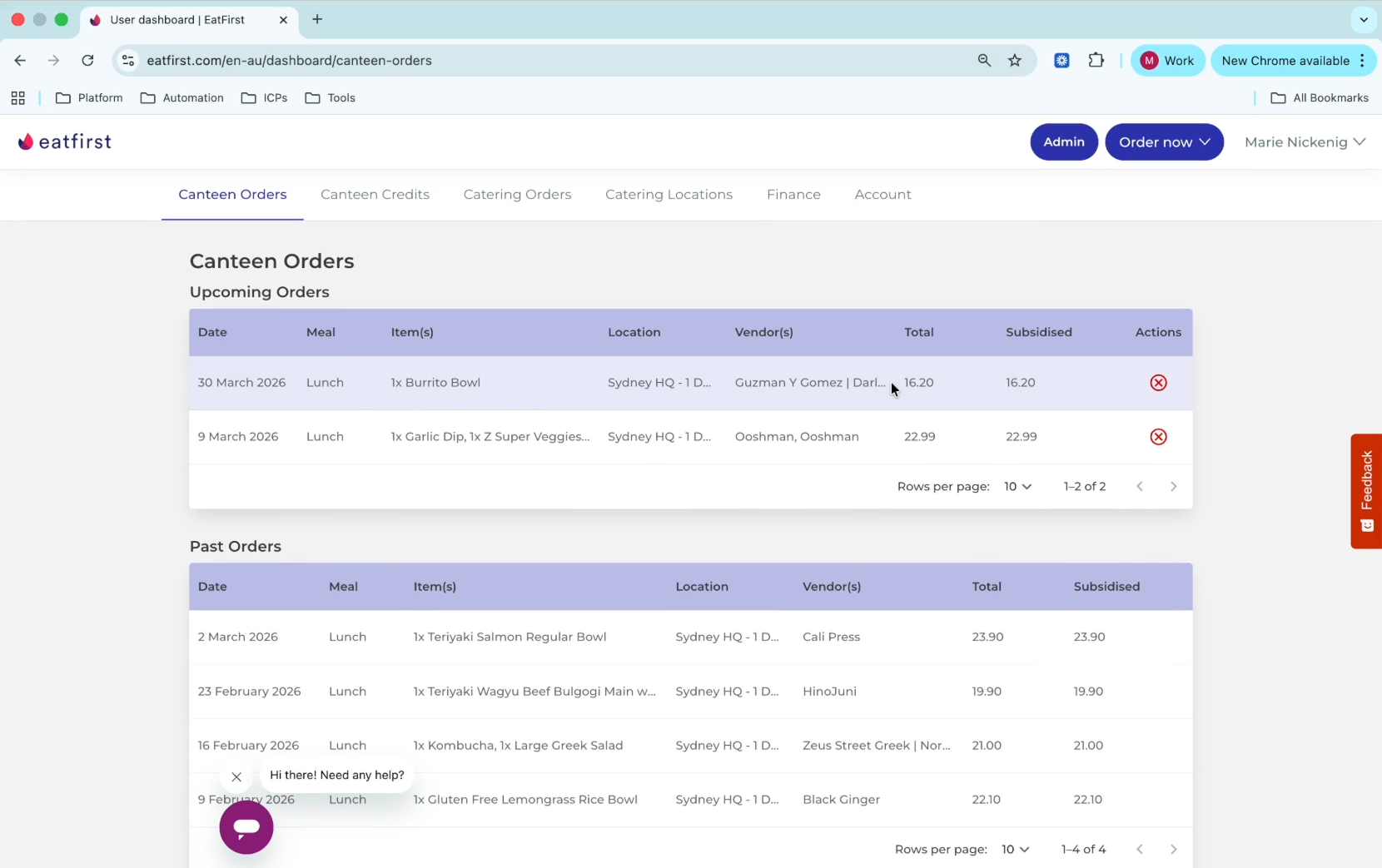Open the ICPs bookmarks folder
The width and height of the screenshot is (1382, 868).
(x=265, y=98)
